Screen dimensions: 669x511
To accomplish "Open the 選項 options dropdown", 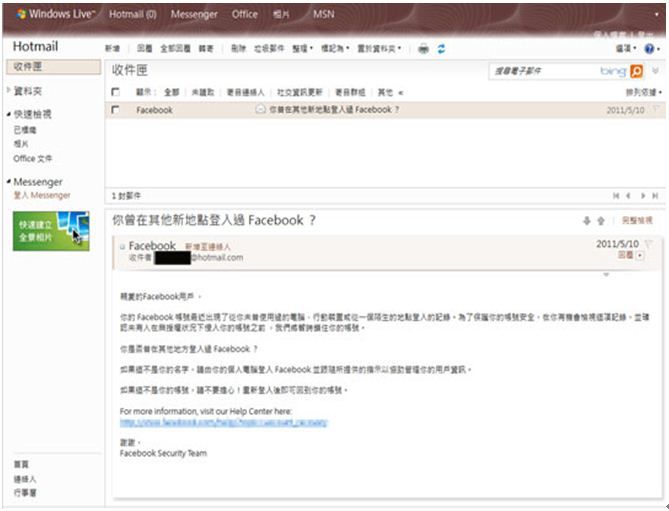I will coord(626,49).
